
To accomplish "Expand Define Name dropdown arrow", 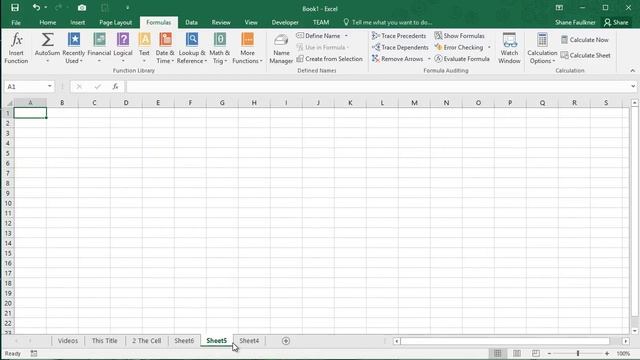I will (346, 36).
